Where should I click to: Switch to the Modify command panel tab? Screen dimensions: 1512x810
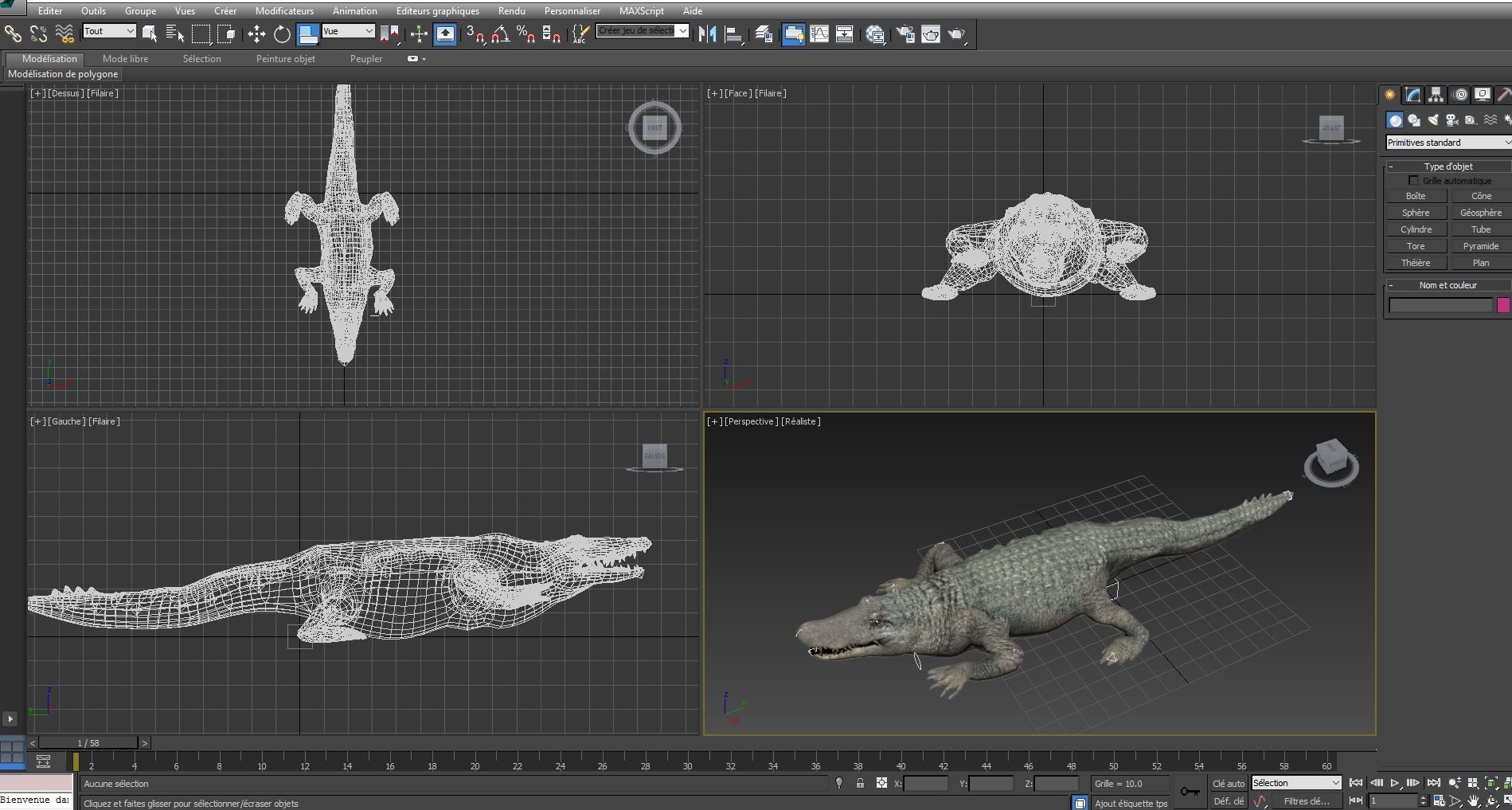coord(1412,95)
